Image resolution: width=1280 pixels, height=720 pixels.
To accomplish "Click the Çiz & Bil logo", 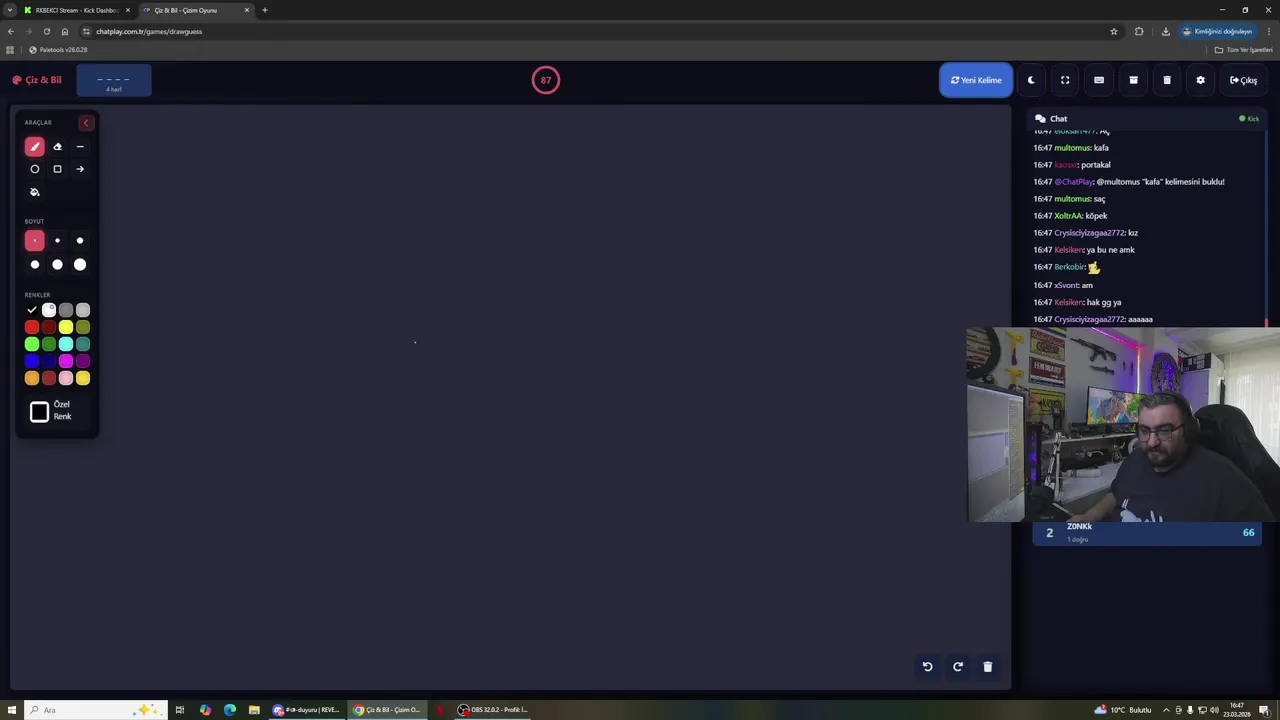I will coord(37,80).
